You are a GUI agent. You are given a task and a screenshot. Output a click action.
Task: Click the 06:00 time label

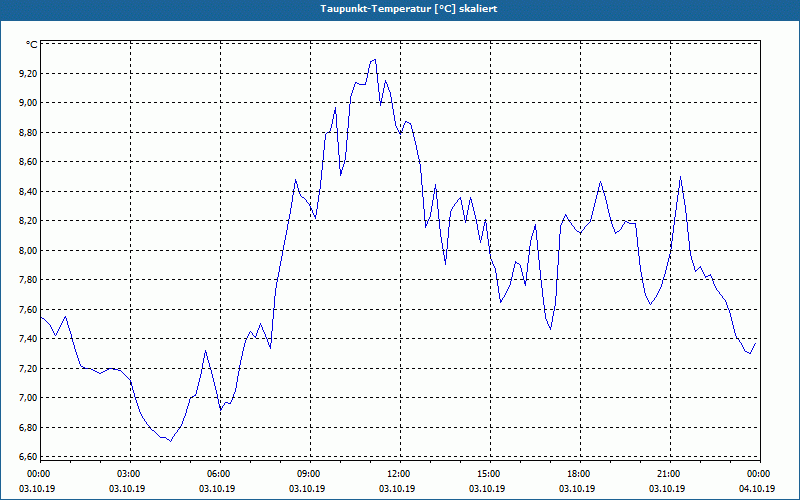tap(220, 474)
